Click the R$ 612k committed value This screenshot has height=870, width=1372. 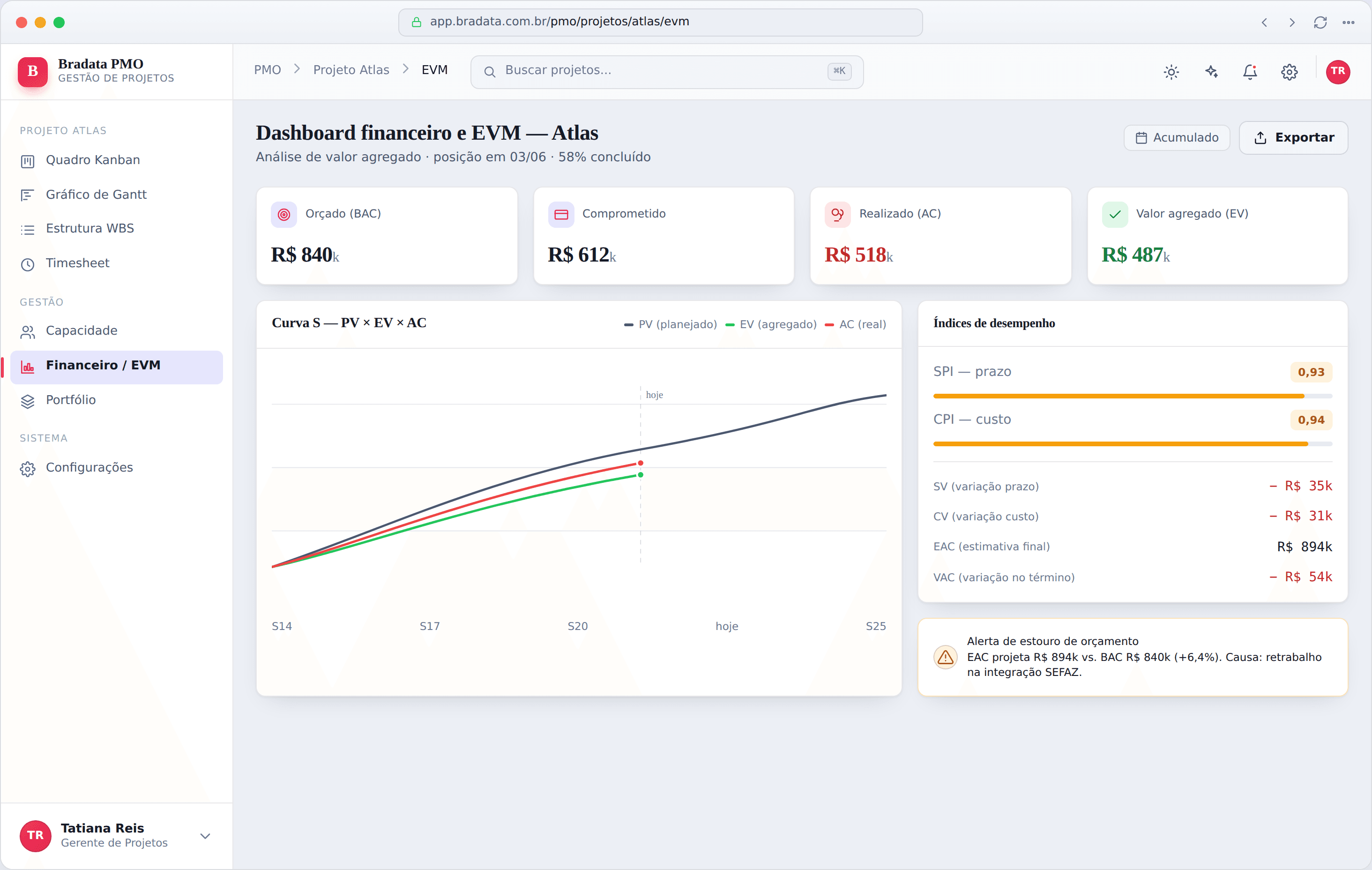click(x=582, y=255)
